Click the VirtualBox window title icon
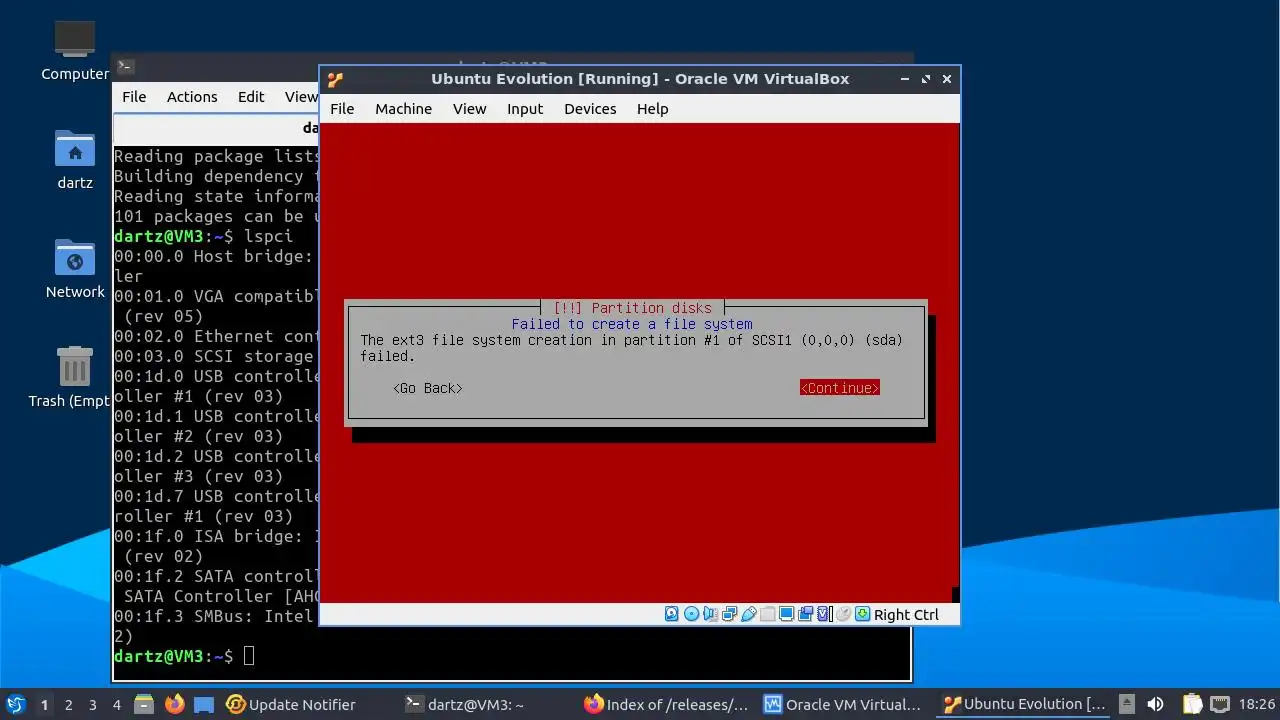 pyautogui.click(x=335, y=79)
